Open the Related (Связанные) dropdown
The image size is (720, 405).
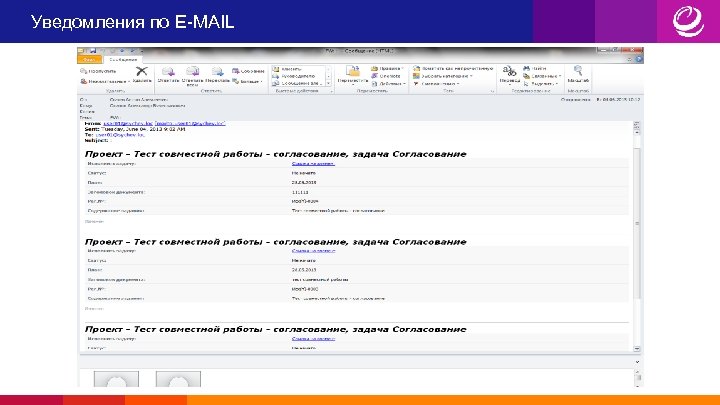click(543, 76)
